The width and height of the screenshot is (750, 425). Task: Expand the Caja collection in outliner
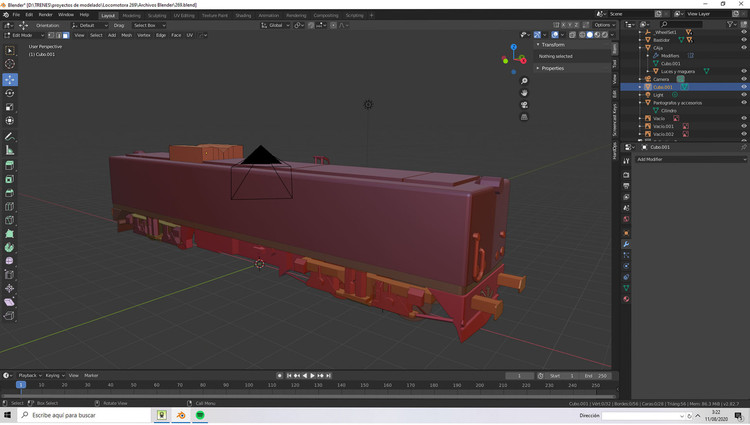pos(640,48)
